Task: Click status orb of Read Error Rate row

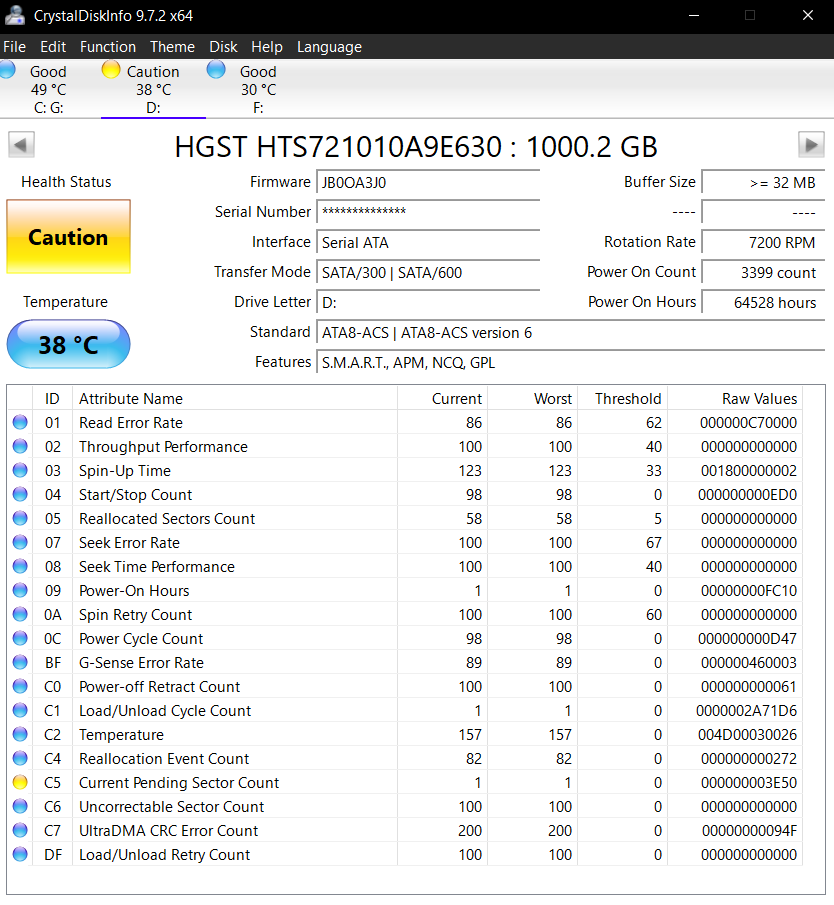Action: click(x=20, y=422)
